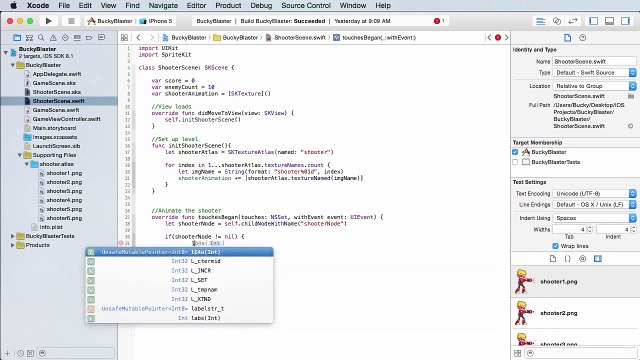
Task: Open the Location Relative to Group dropdown
Action: [594, 86]
